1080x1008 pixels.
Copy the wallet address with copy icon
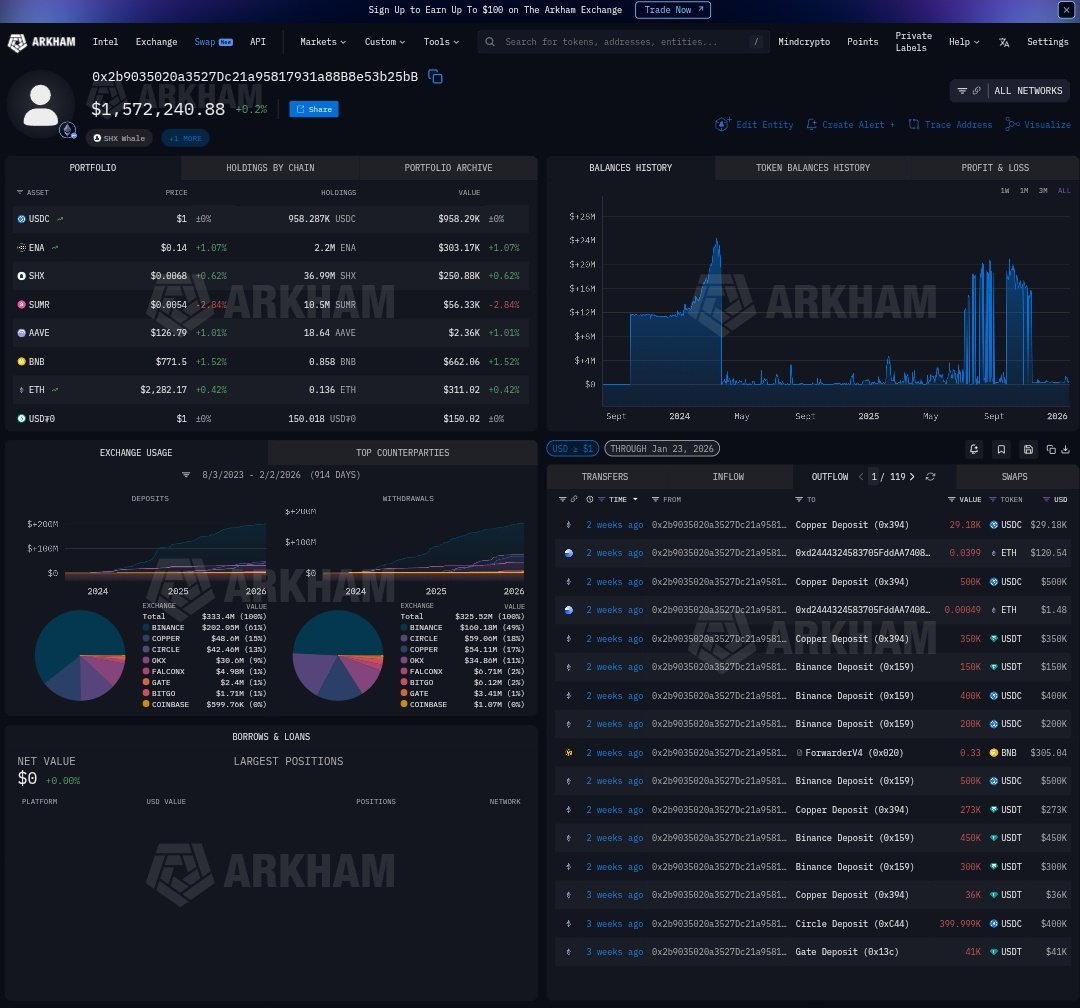coord(435,77)
